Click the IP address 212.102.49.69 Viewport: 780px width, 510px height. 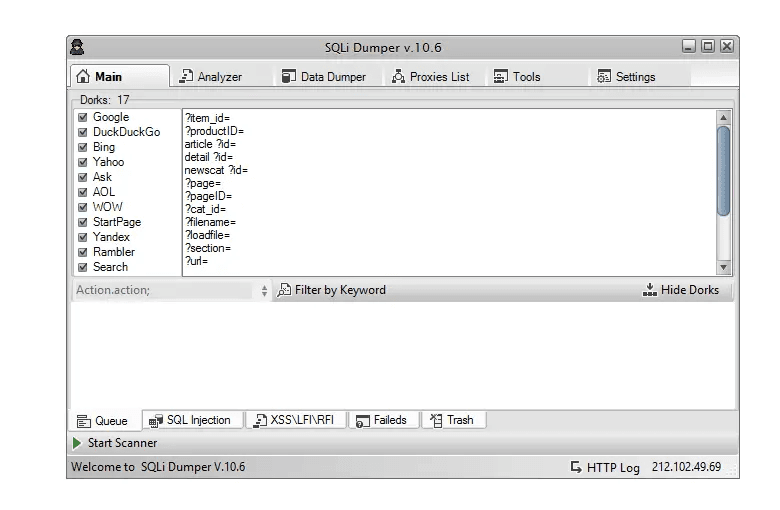pyautogui.click(x=686, y=467)
